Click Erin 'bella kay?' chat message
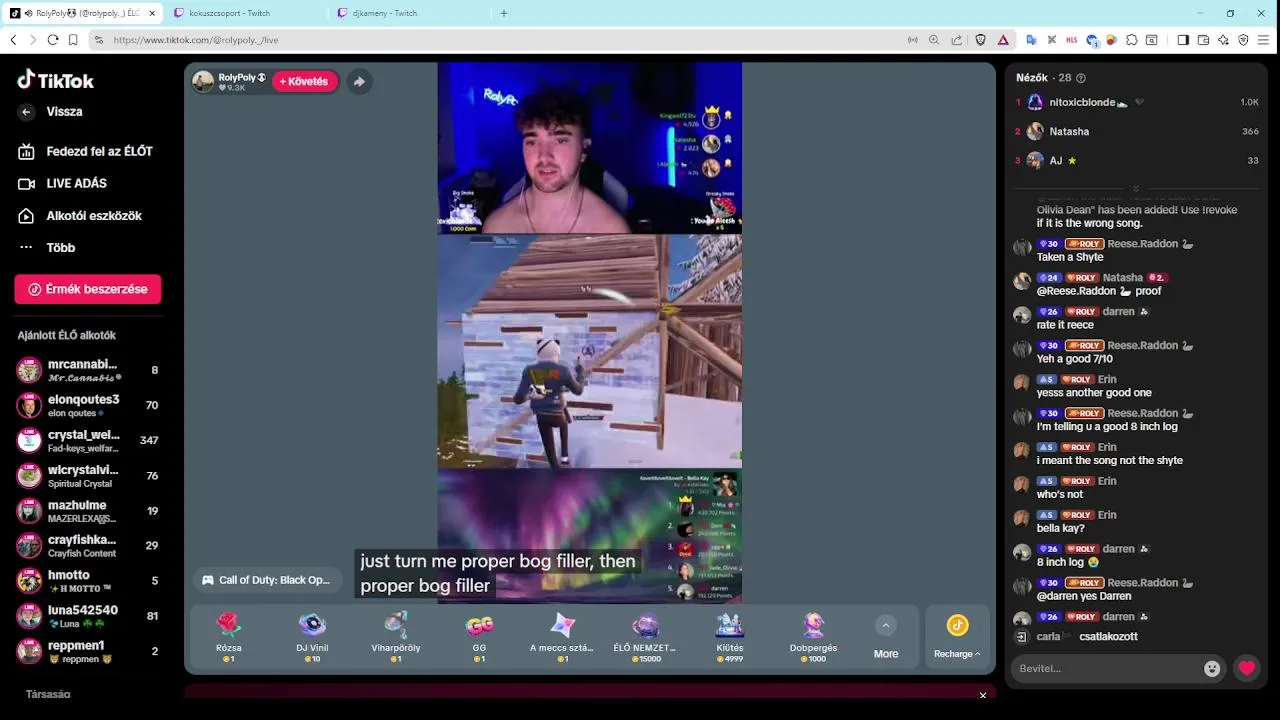The width and height of the screenshot is (1280, 720). pos(1060,528)
